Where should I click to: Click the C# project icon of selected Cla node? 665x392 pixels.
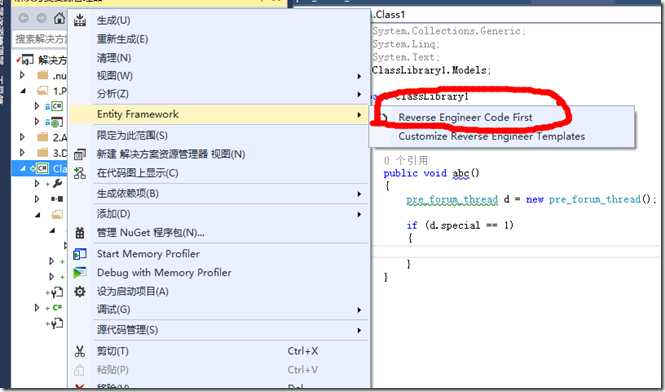coord(42,168)
